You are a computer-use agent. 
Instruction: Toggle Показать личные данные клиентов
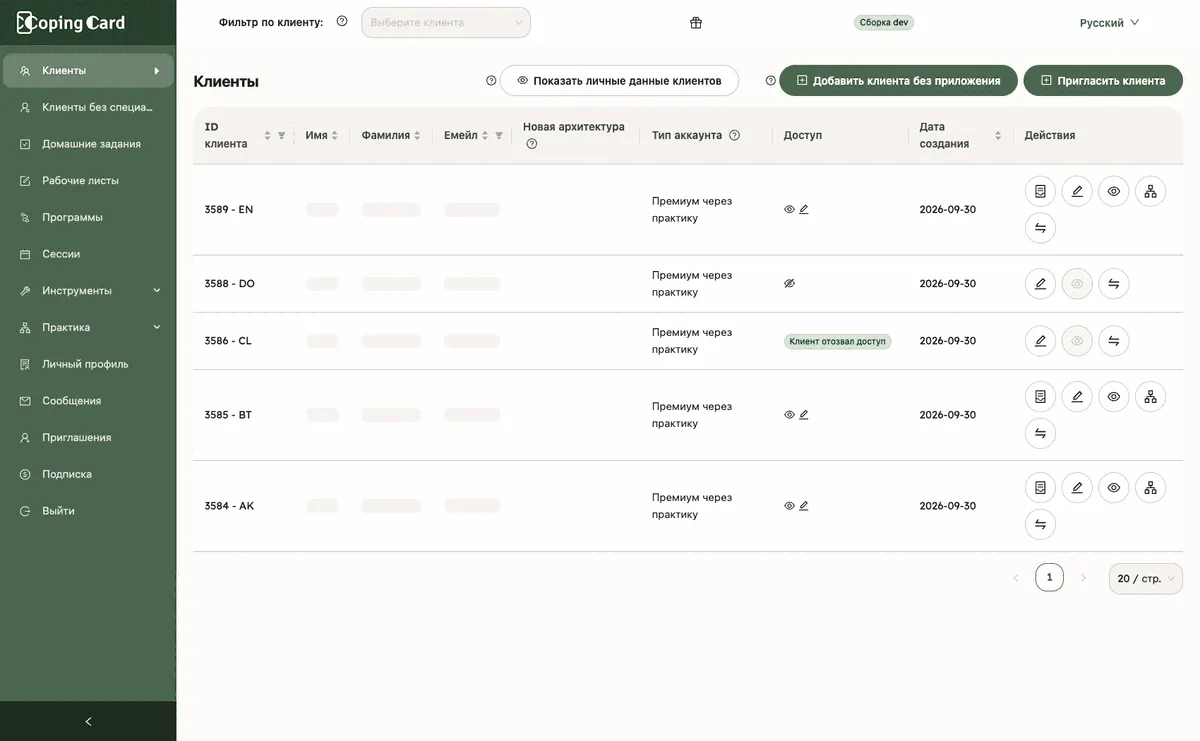tap(619, 81)
